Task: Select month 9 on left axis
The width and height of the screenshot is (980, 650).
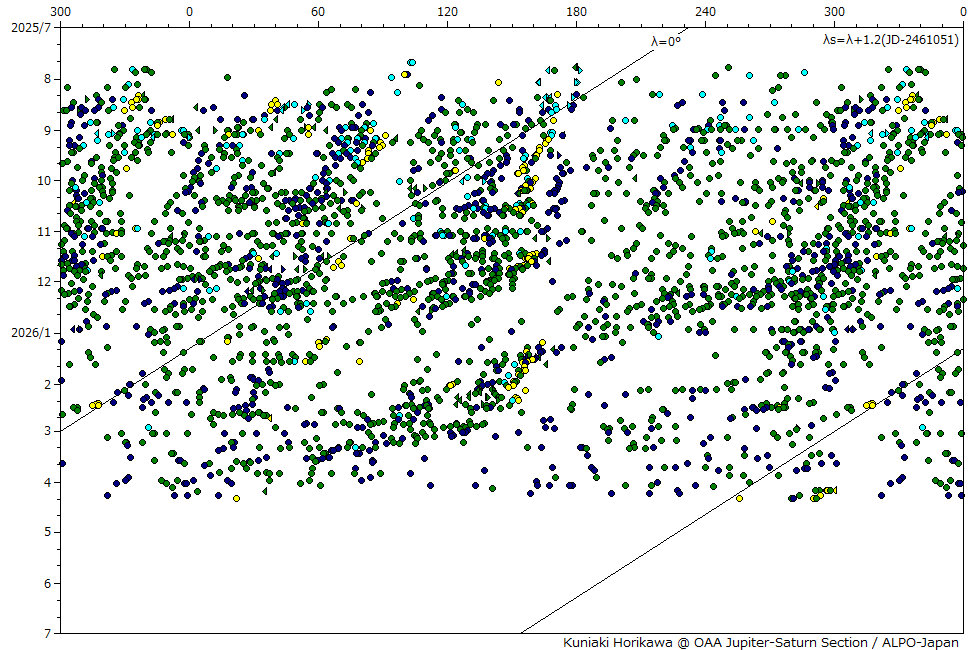Action: pos(47,130)
